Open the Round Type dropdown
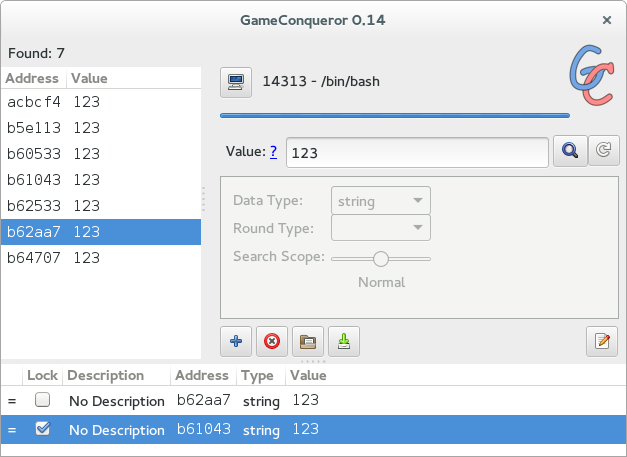The height and width of the screenshot is (457, 627). (381, 228)
